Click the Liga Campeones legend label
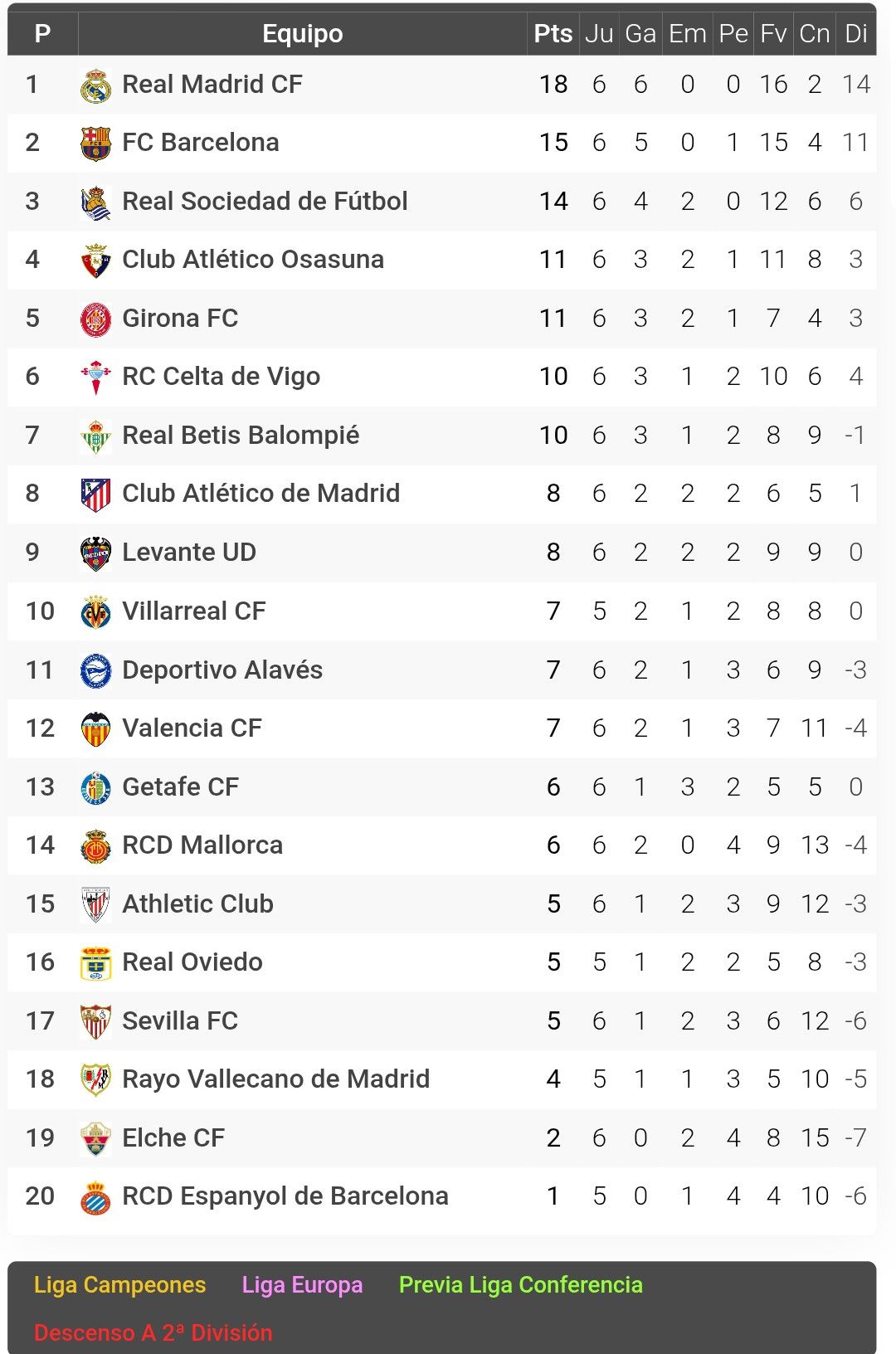This screenshot has height=1354, width=896. click(x=119, y=1284)
